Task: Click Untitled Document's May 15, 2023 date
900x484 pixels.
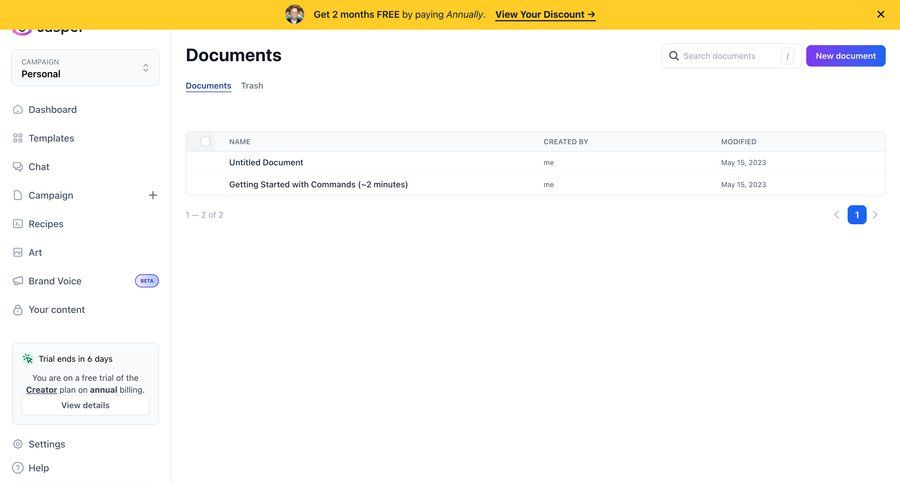Action: (743, 162)
